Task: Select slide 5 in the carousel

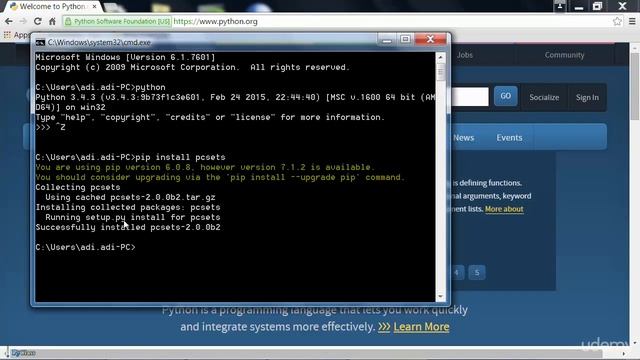Action: point(477,272)
